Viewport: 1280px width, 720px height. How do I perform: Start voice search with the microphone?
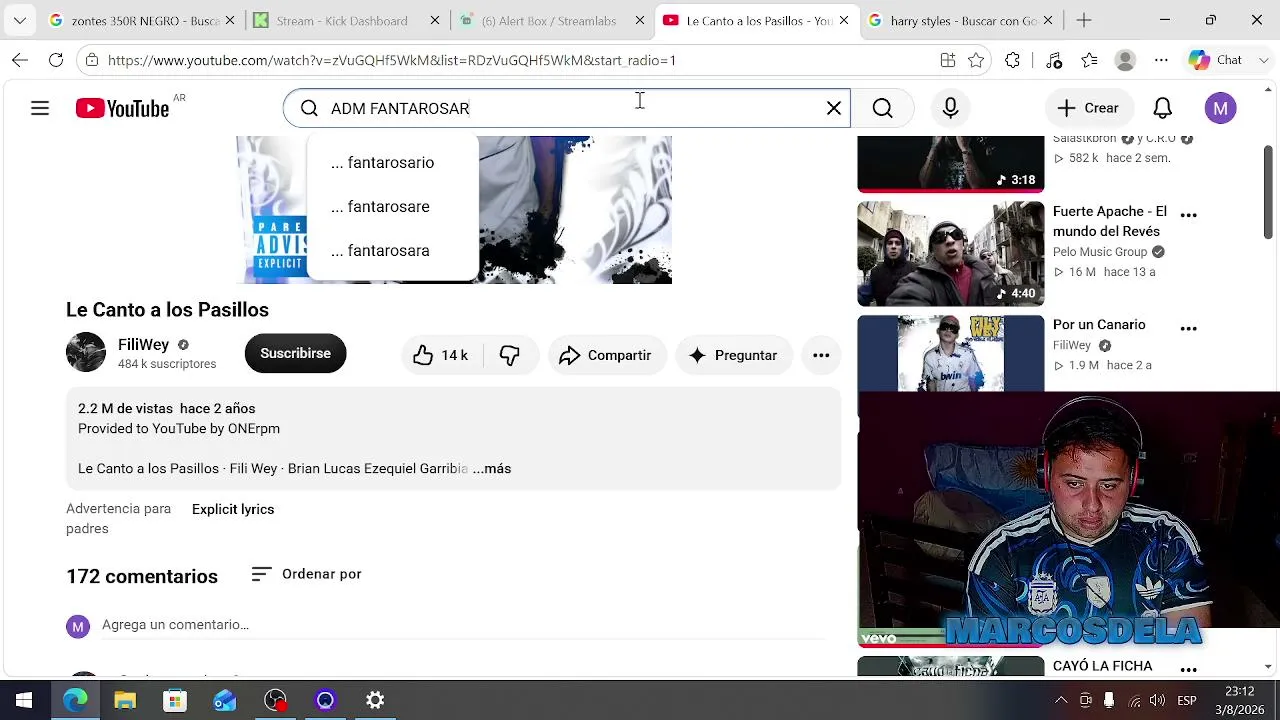(x=950, y=108)
